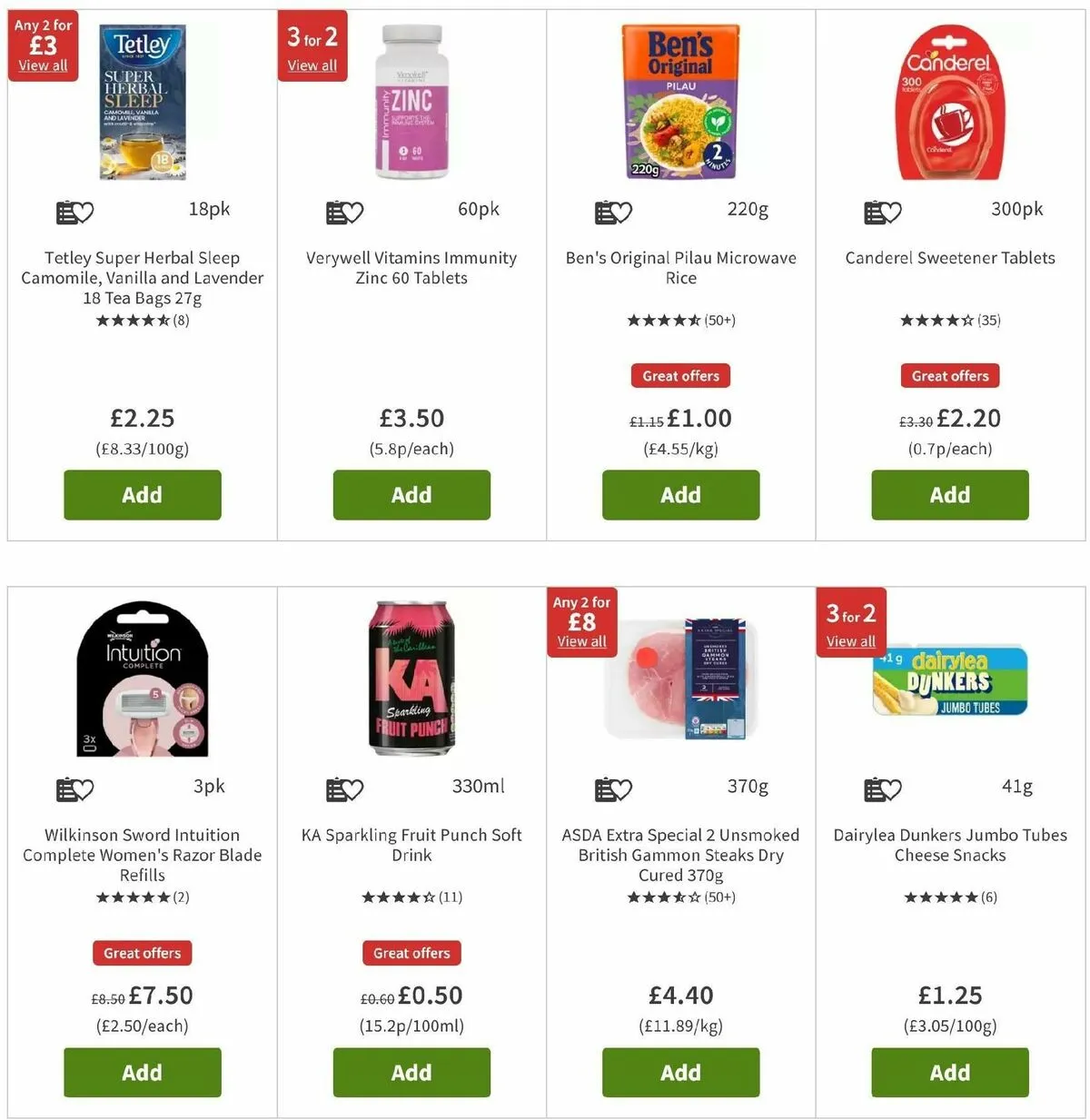Add KA Sparkling Fruit Punch to basket
The width and height of the screenshot is (1090, 1120).
coord(411,1072)
